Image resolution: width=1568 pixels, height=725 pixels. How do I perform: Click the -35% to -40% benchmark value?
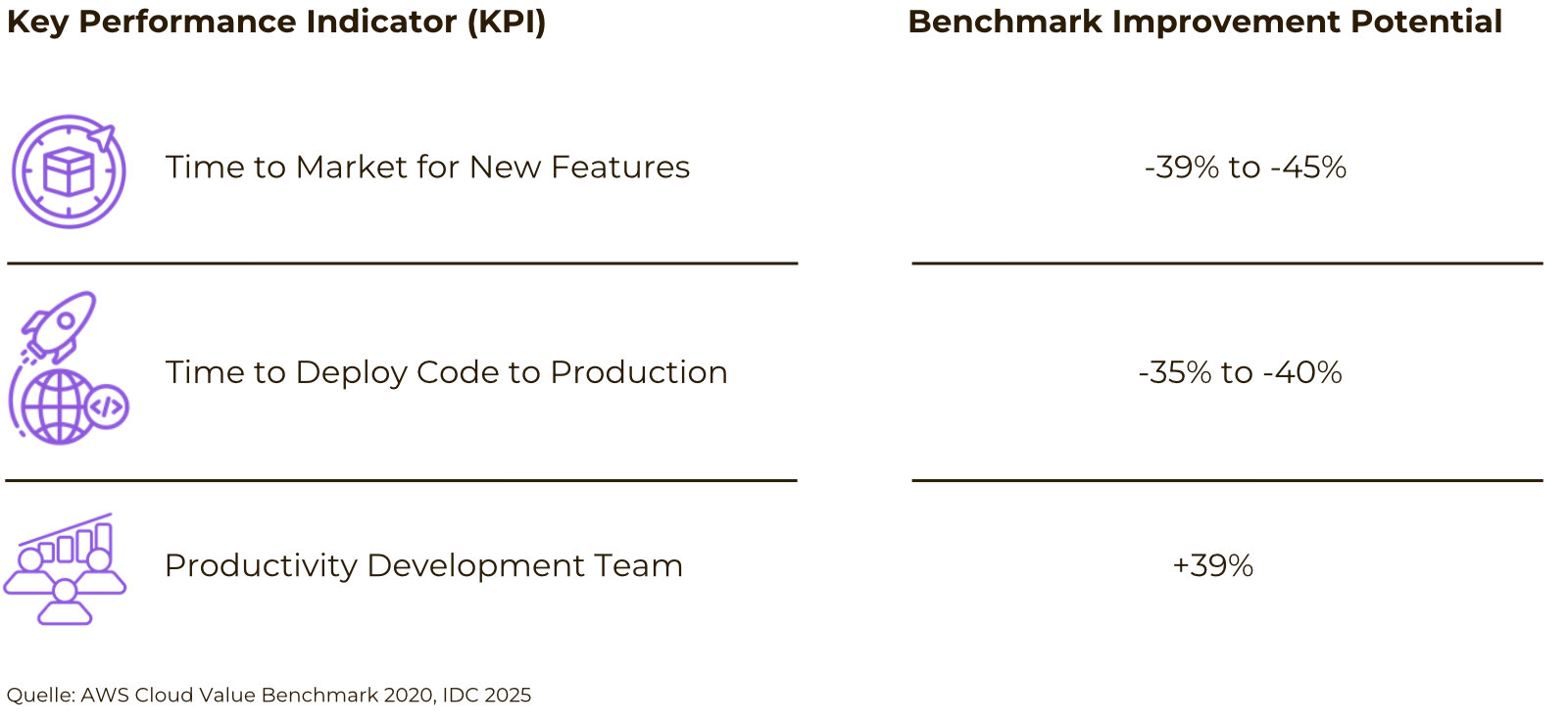coord(1240,372)
